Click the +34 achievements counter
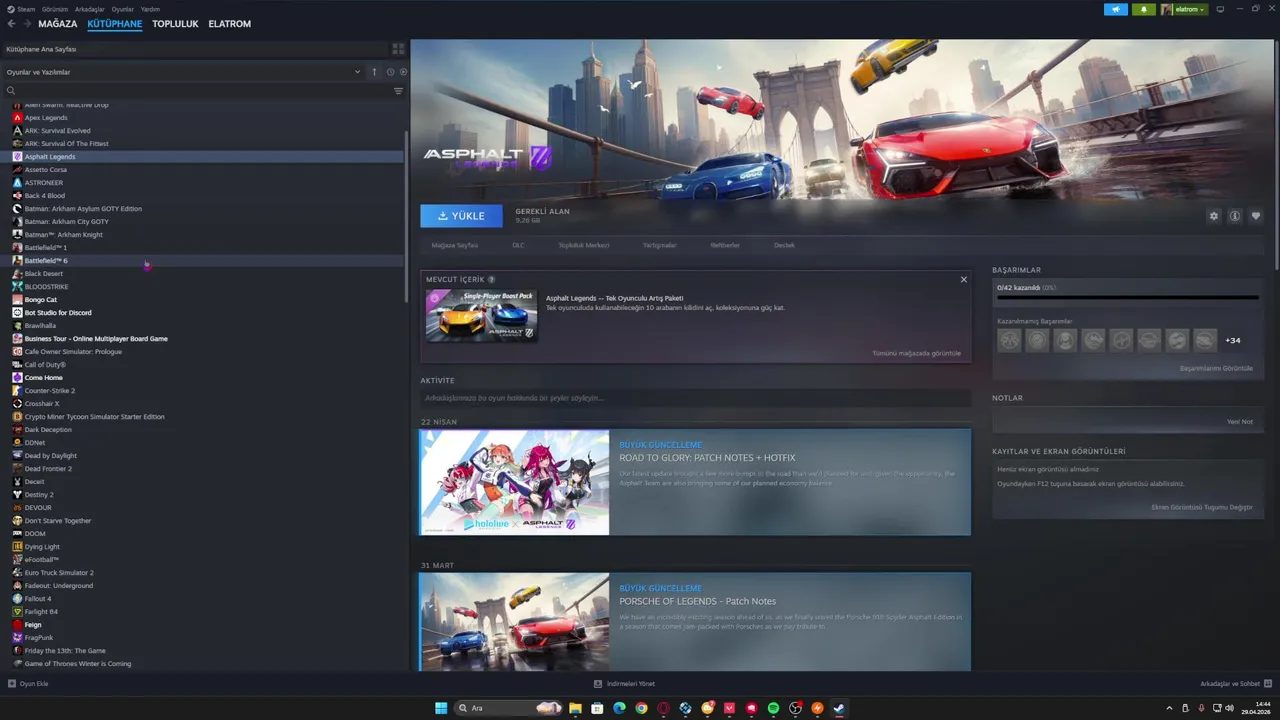The width and height of the screenshot is (1280, 720). (1233, 340)
